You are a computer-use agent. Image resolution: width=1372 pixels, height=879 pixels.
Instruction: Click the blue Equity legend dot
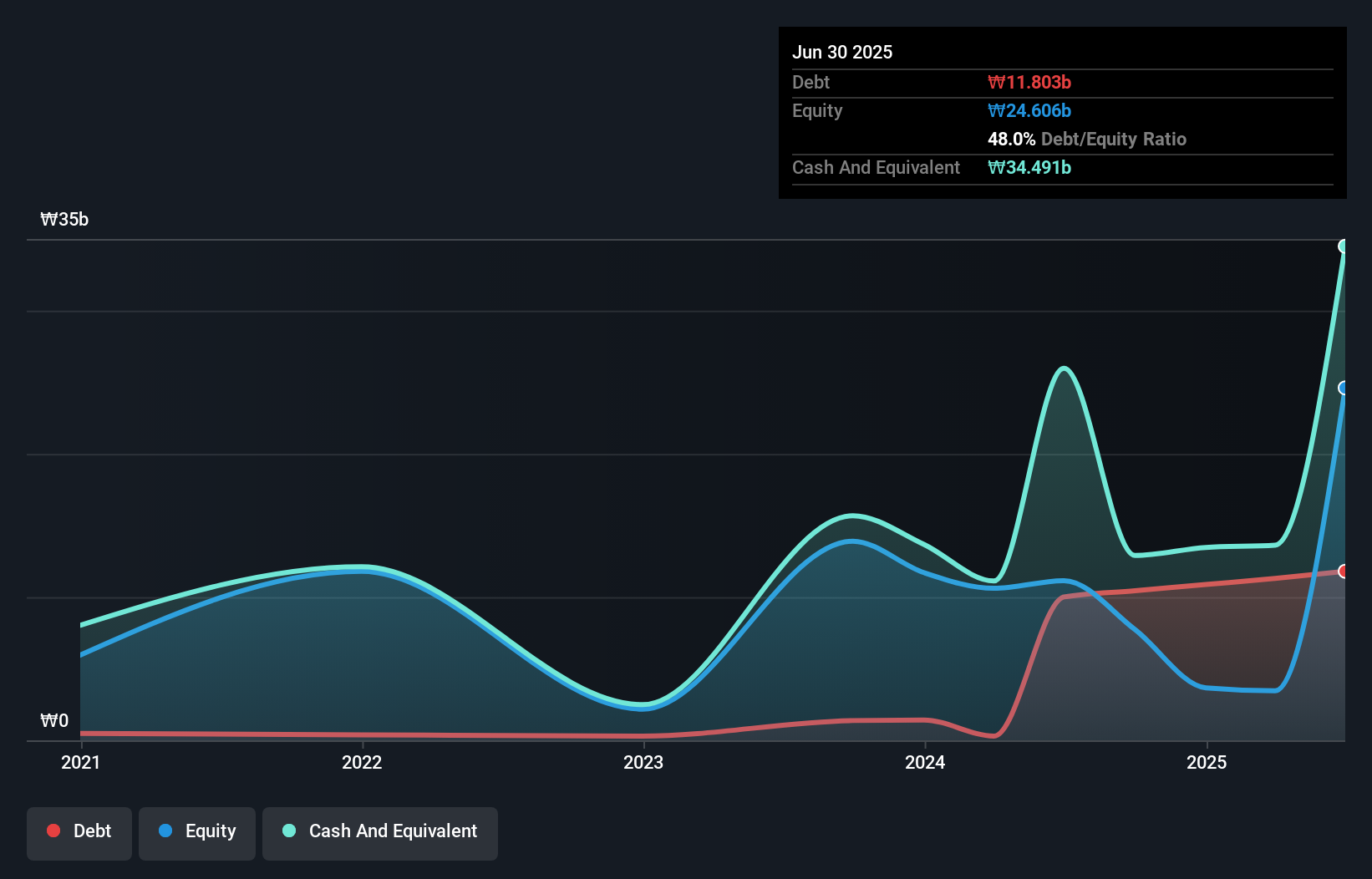point(164,831)
